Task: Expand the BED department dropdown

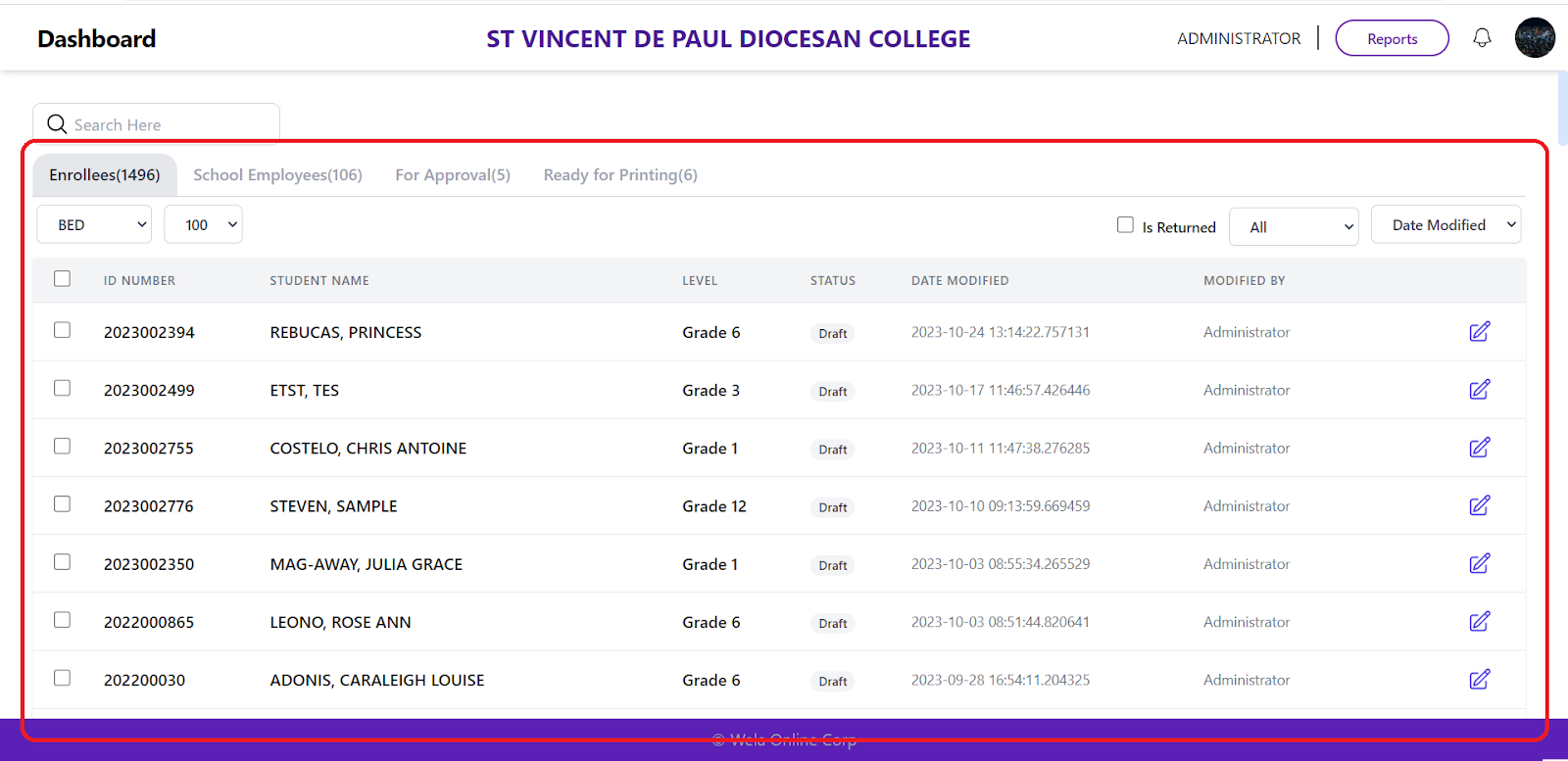Action: (94, 224)
